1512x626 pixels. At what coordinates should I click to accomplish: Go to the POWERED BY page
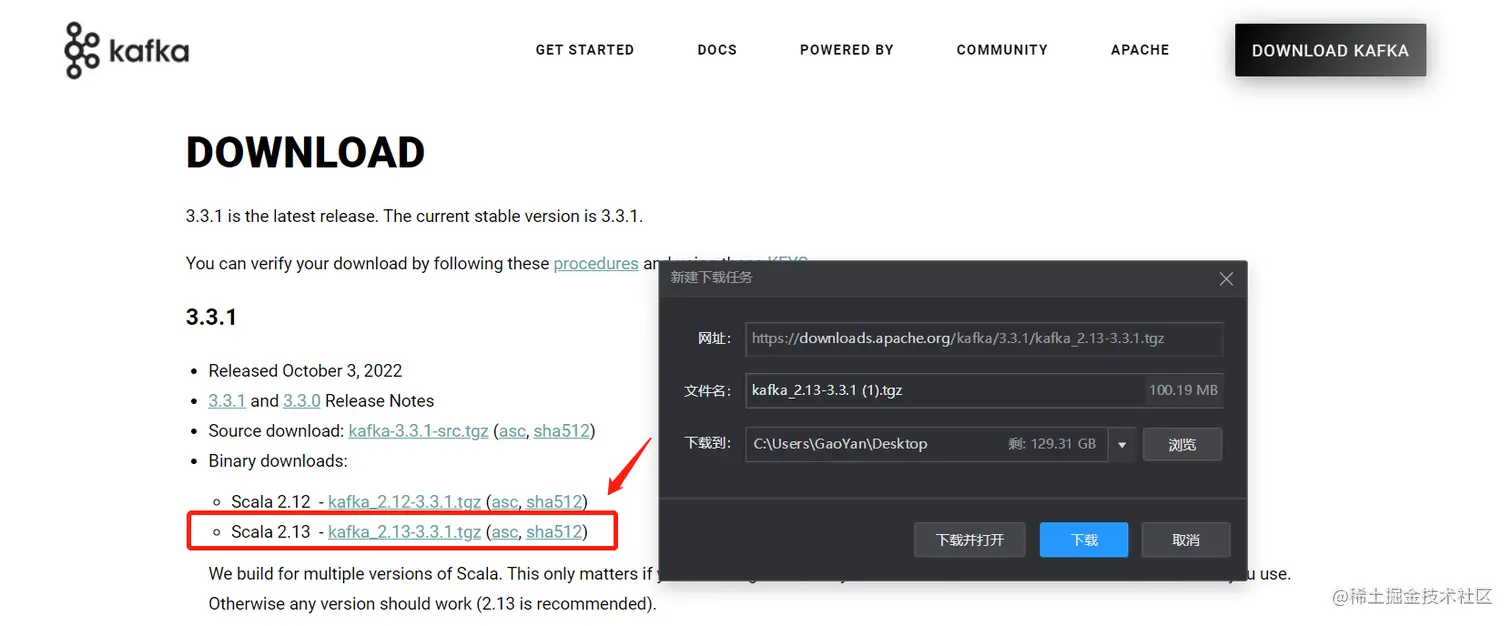pos(846,50)
